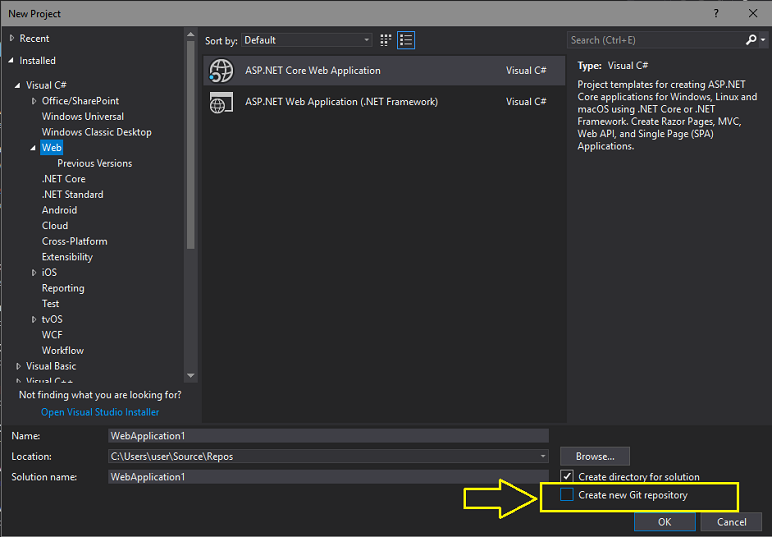The height and width of the screenshot is (537, 772).
Task: Select the .NET Core category
Action: click(64, 179)
